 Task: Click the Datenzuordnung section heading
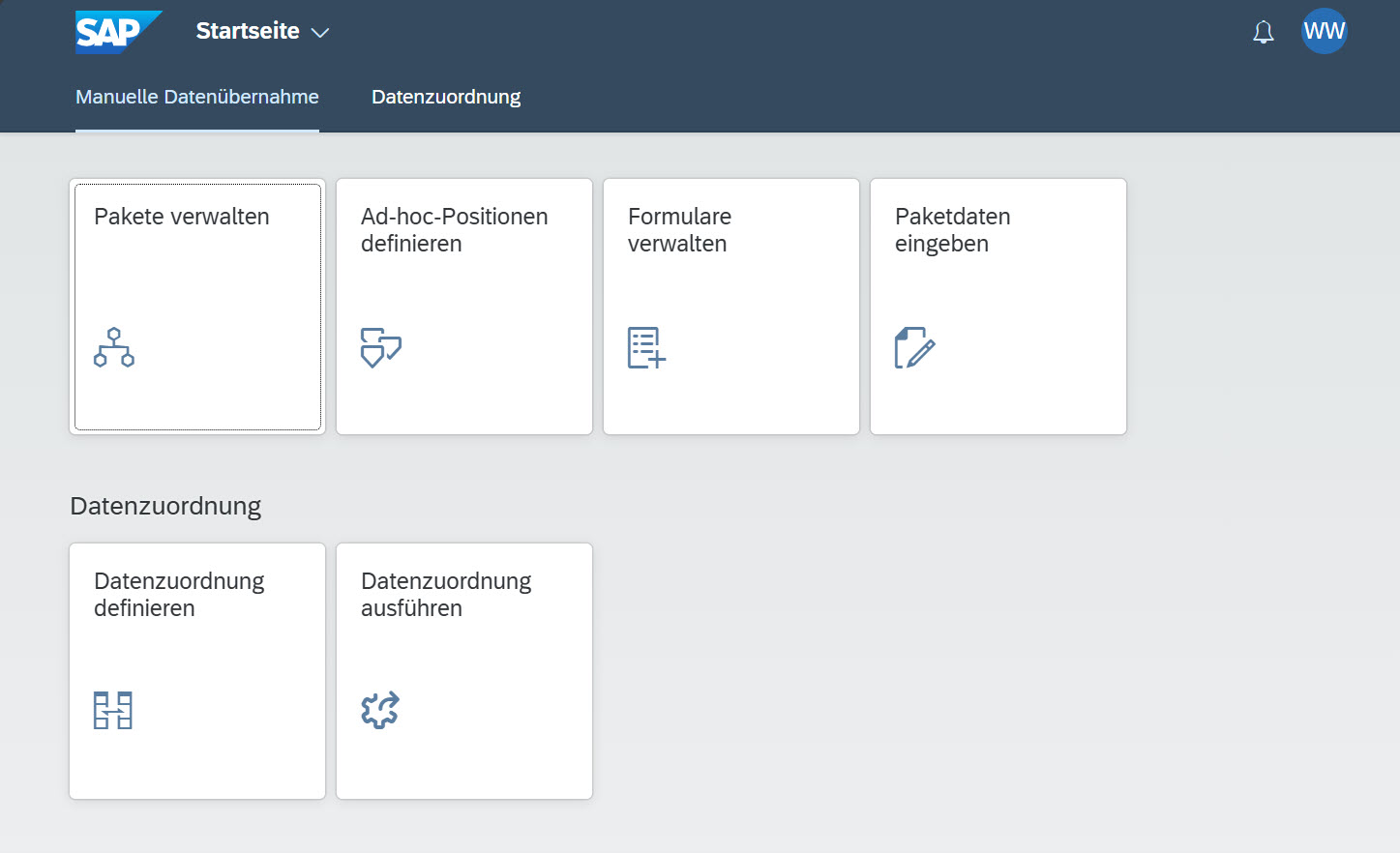pyautogui.click(x=164, y=505)
